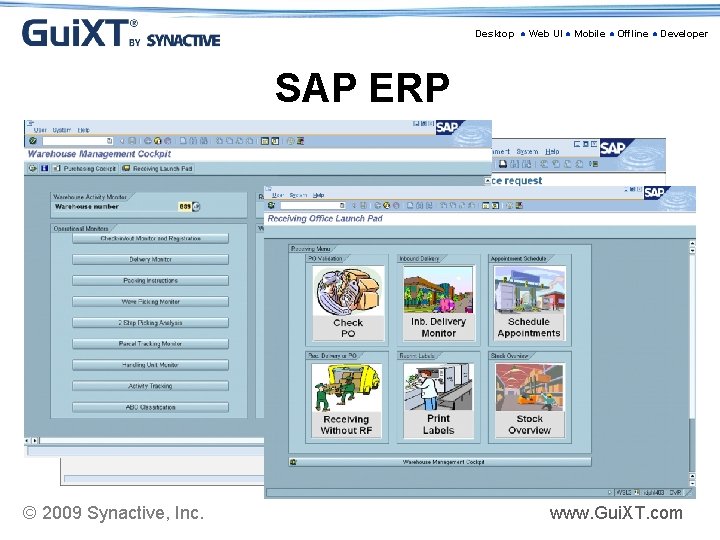The width and height of the screenshot is (720, 540).
Task: Open User menu in Cockpit window
Action: tap(40, 130)
